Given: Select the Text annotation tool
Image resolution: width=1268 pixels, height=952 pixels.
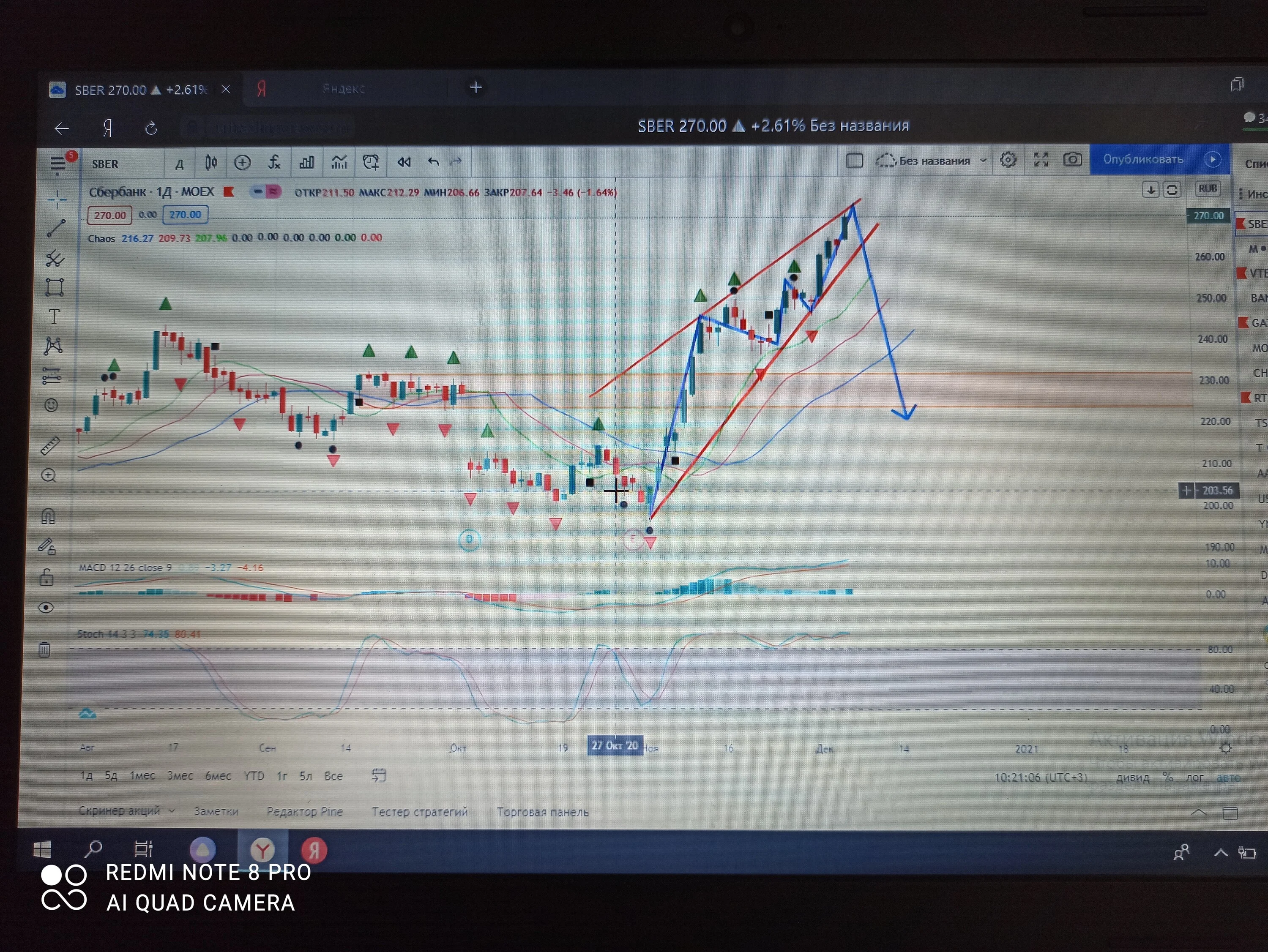Looking at the screenshot, I should 54,316.
